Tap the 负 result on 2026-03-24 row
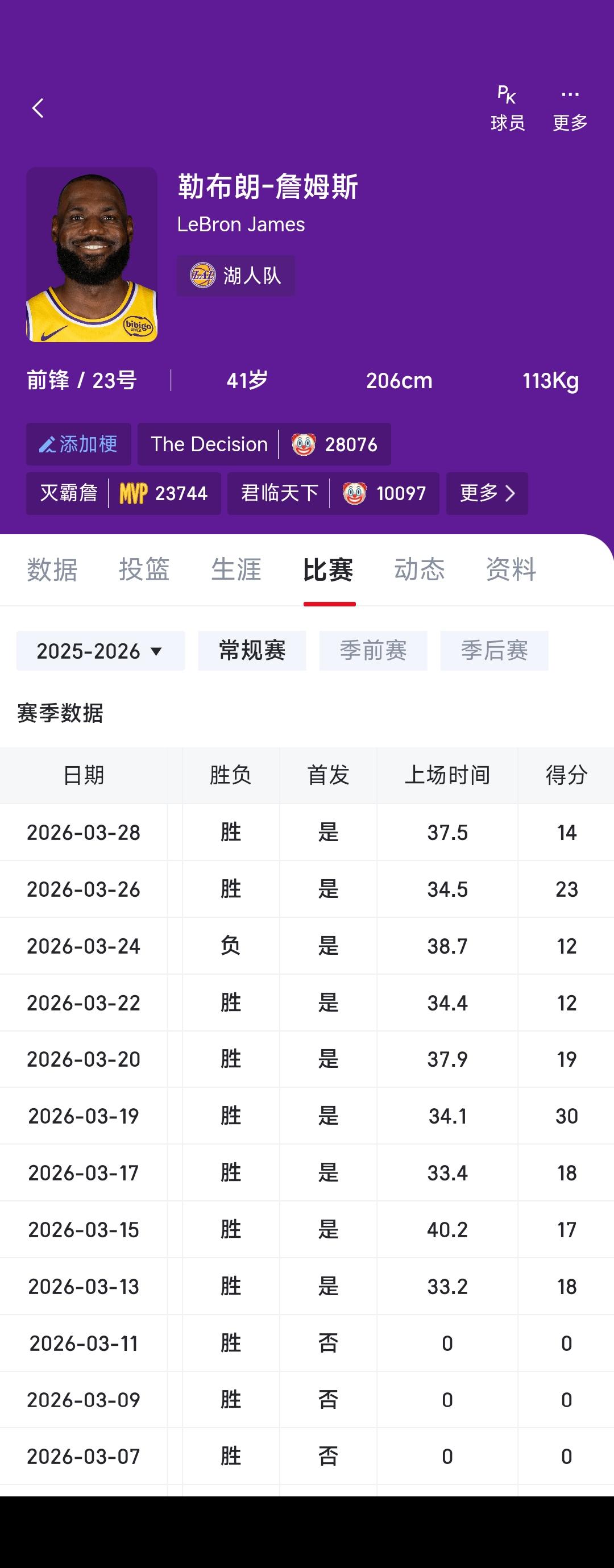 (x=231, y=946)
